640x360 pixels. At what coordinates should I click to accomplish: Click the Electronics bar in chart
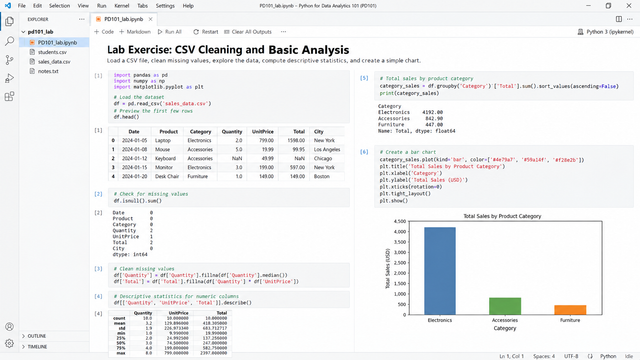(440, 271)
